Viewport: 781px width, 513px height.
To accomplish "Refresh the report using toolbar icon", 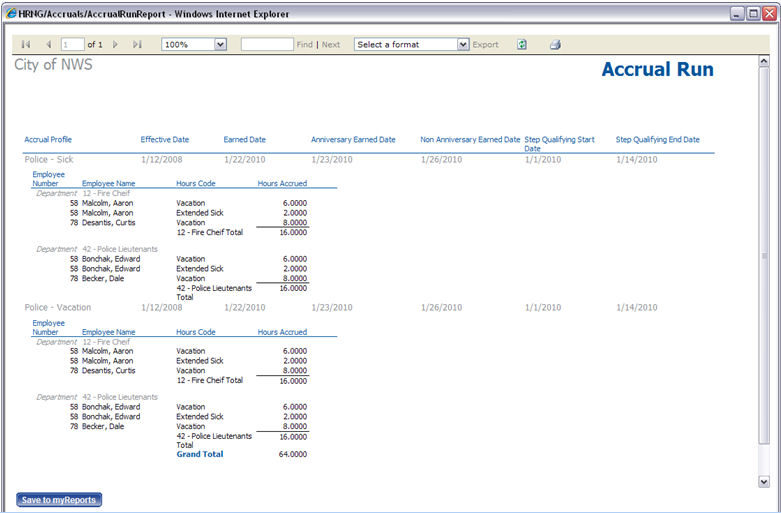I will click(x=522, y=45).
